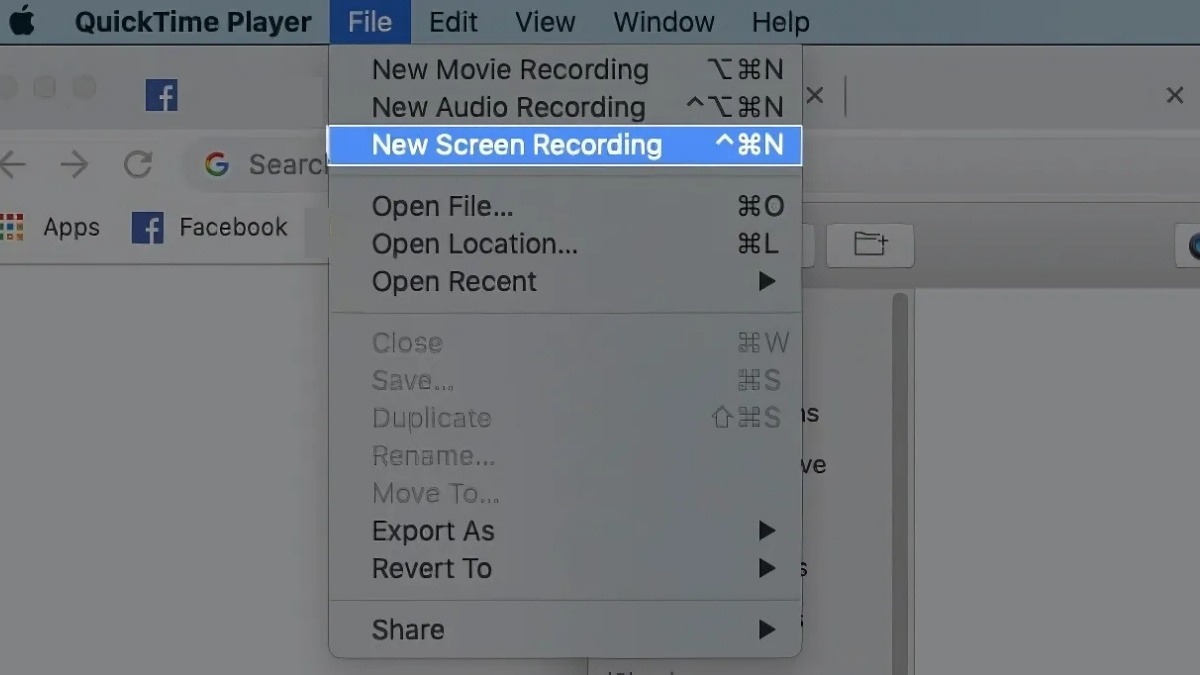Close the tab with the X left of the separator

coord(815,96)
